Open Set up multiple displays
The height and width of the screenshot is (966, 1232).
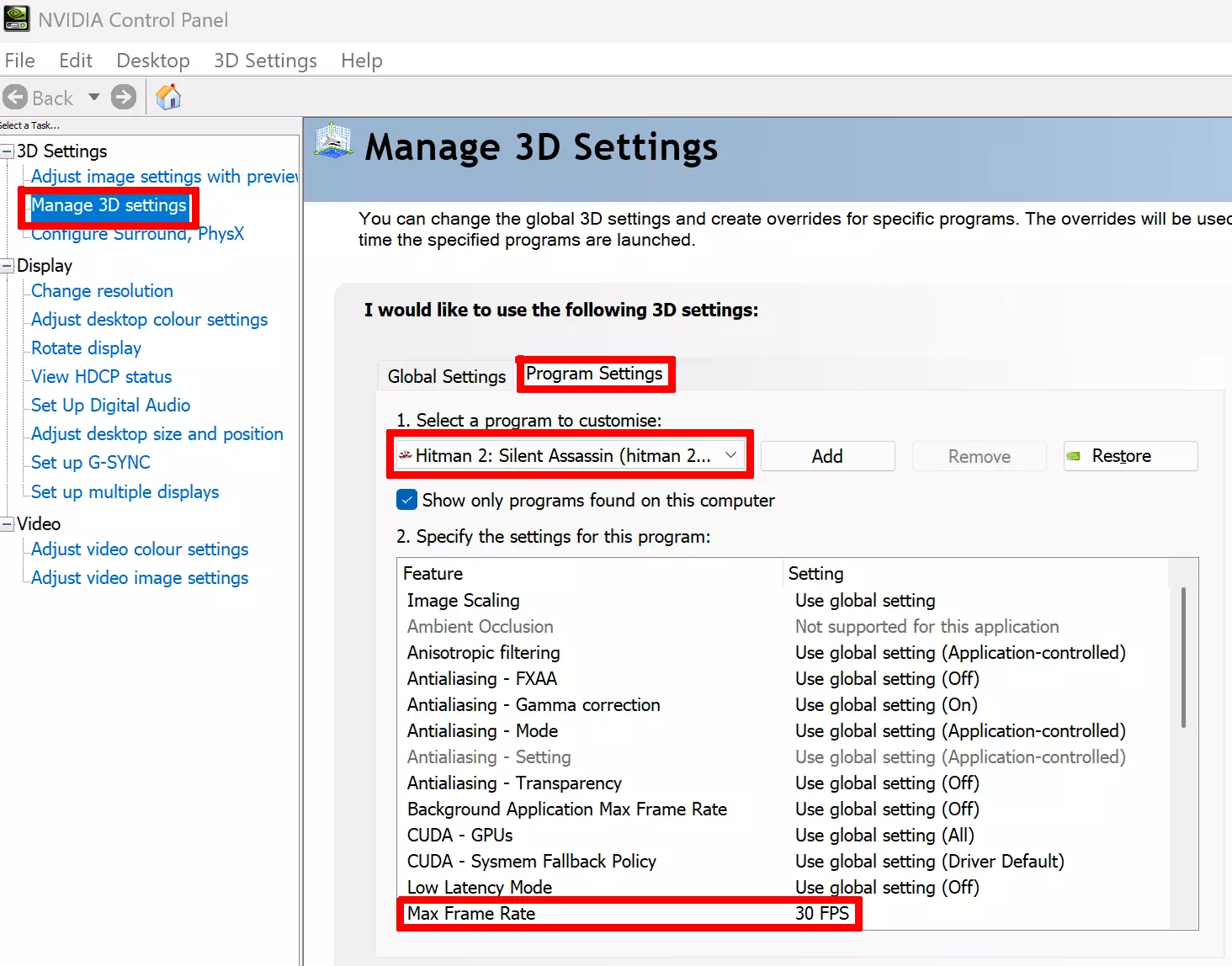coord(125,492)
